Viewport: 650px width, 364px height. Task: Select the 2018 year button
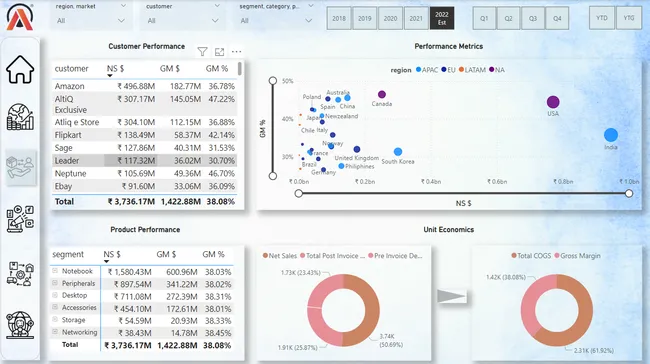click(x=339, y=18)
